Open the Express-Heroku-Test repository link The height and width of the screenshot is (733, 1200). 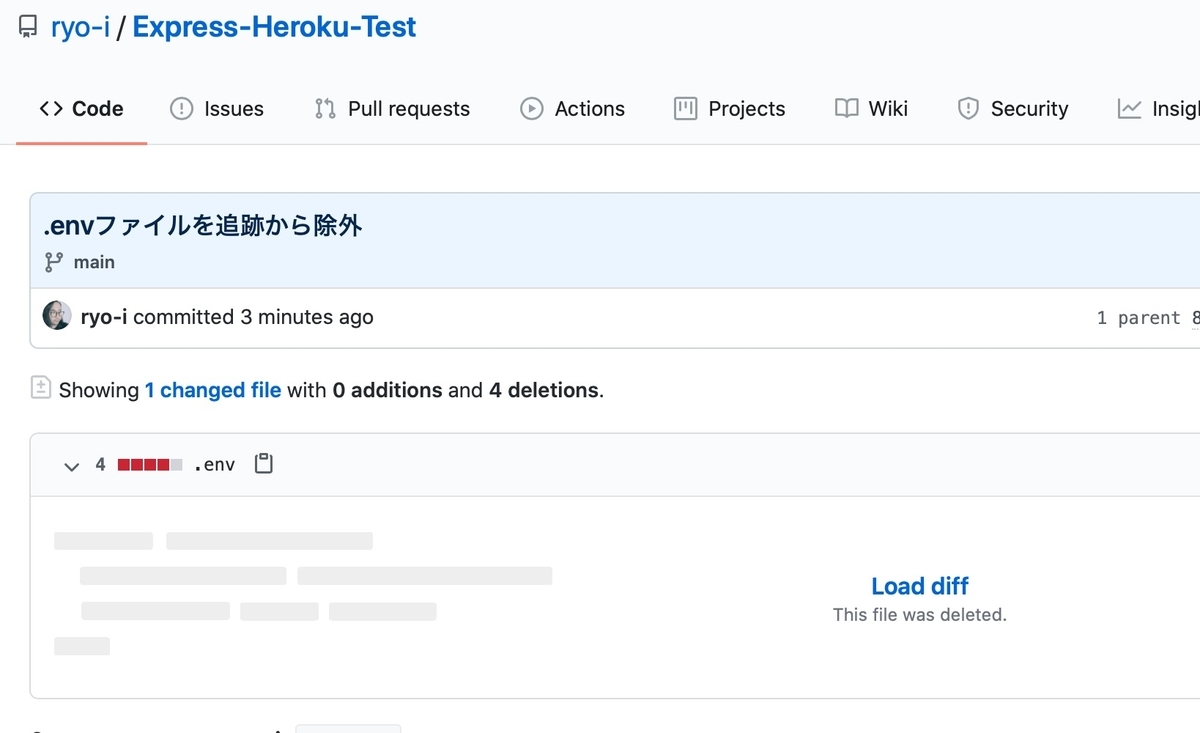point(274,27)
